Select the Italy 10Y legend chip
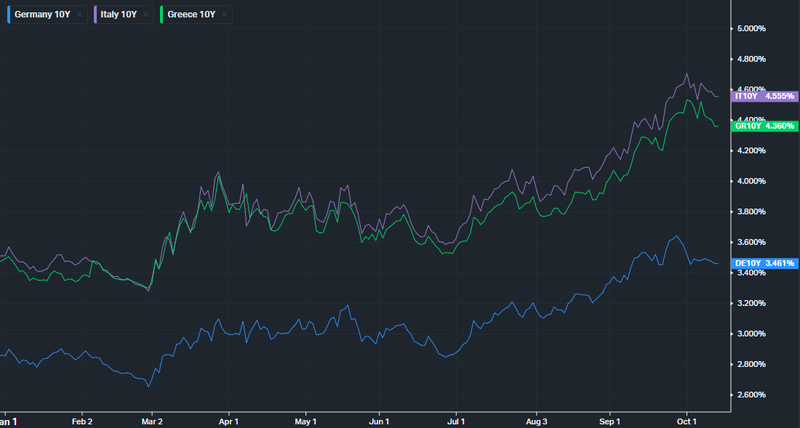 [x=123, y=14]
